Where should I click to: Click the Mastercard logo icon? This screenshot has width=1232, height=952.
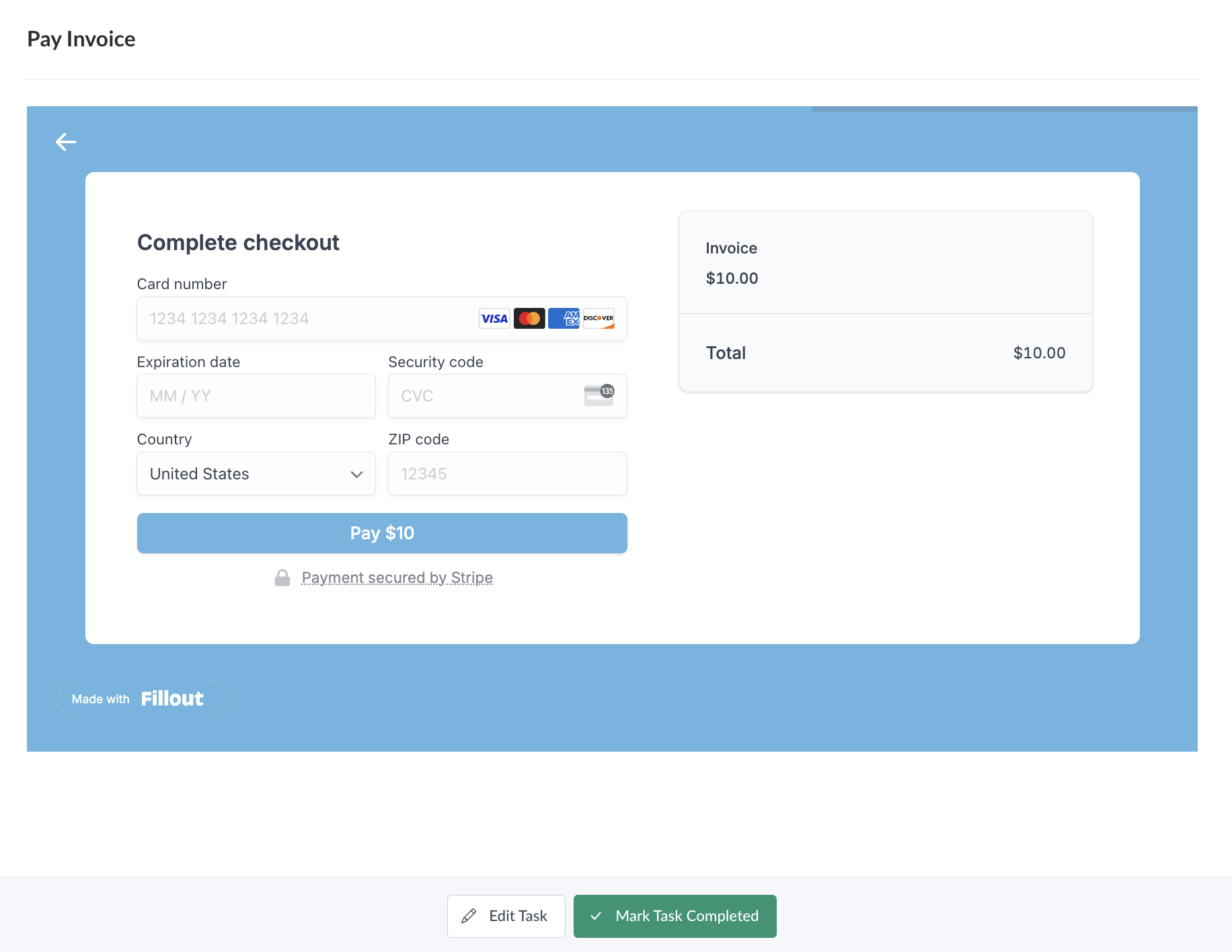coord(529,319)
